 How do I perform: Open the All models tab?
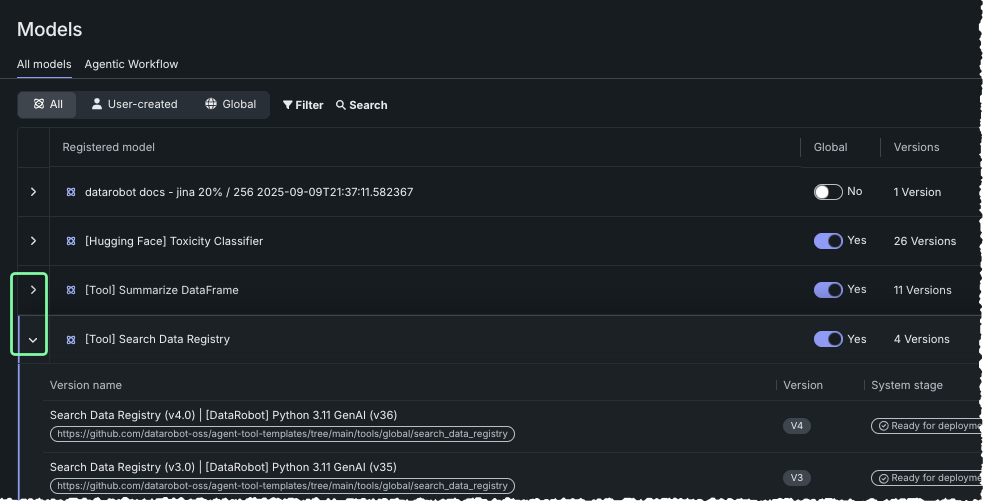coord(44,64)
